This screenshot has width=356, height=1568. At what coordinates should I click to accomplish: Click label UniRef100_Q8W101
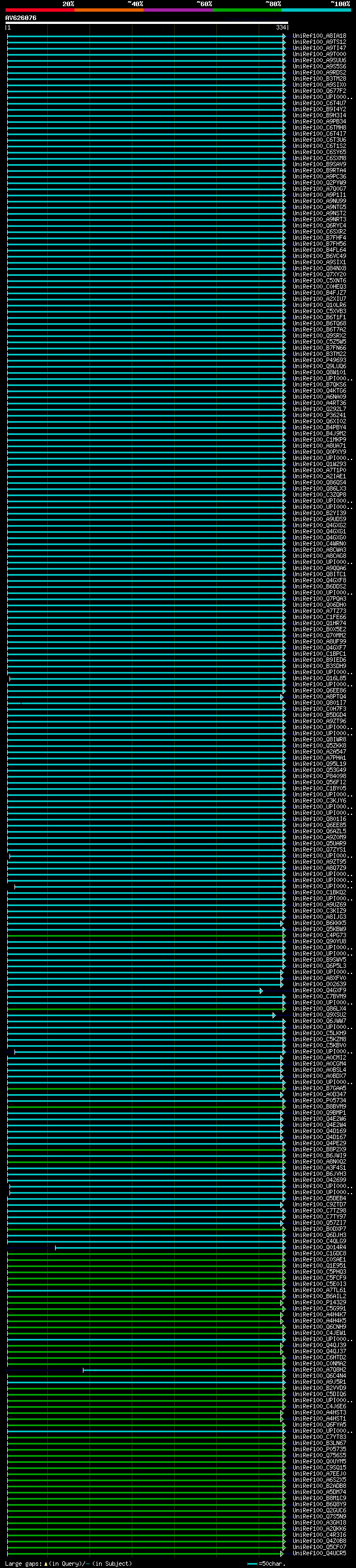319,372
